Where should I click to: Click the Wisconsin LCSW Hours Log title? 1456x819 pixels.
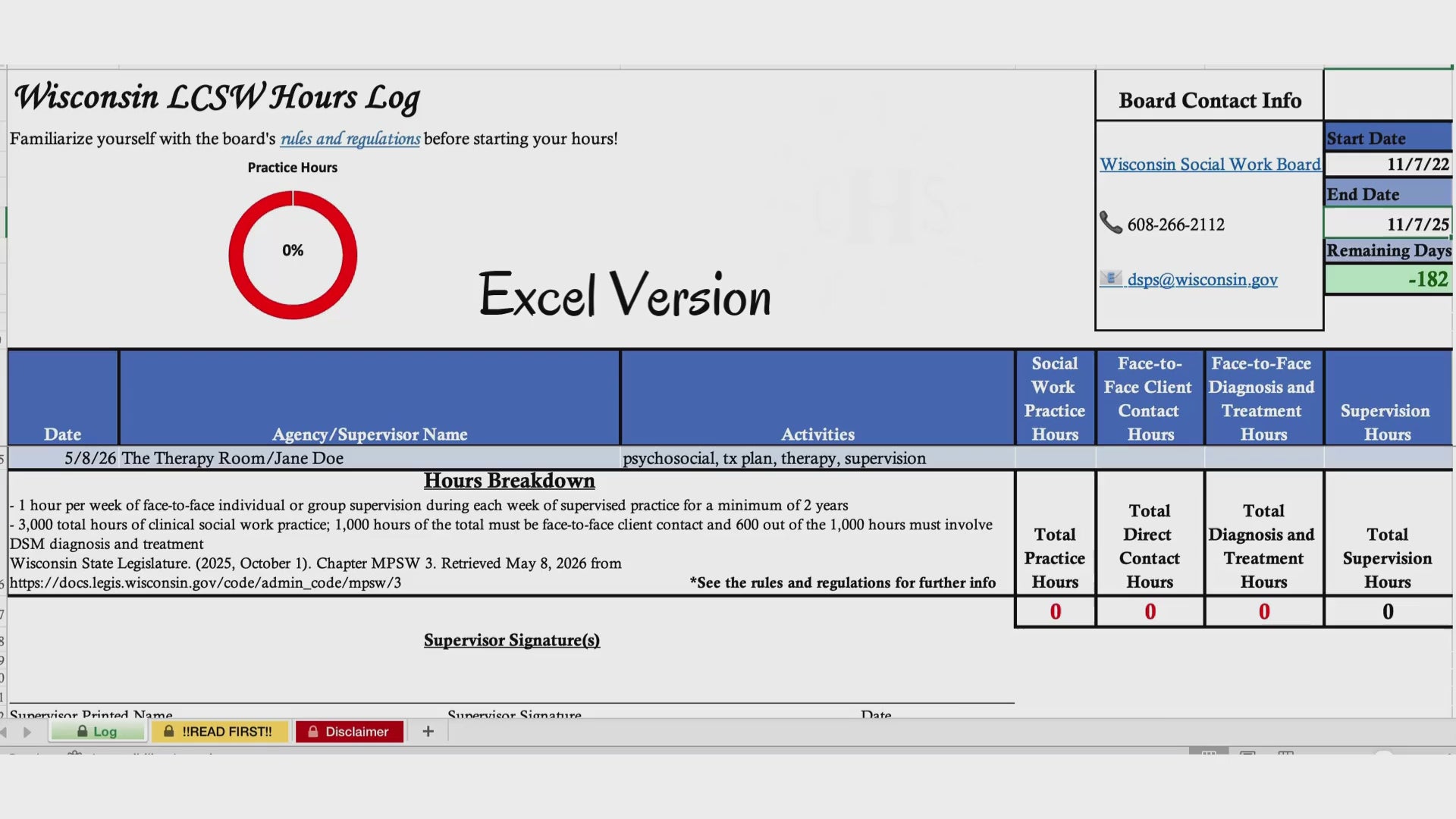(217, 99)
